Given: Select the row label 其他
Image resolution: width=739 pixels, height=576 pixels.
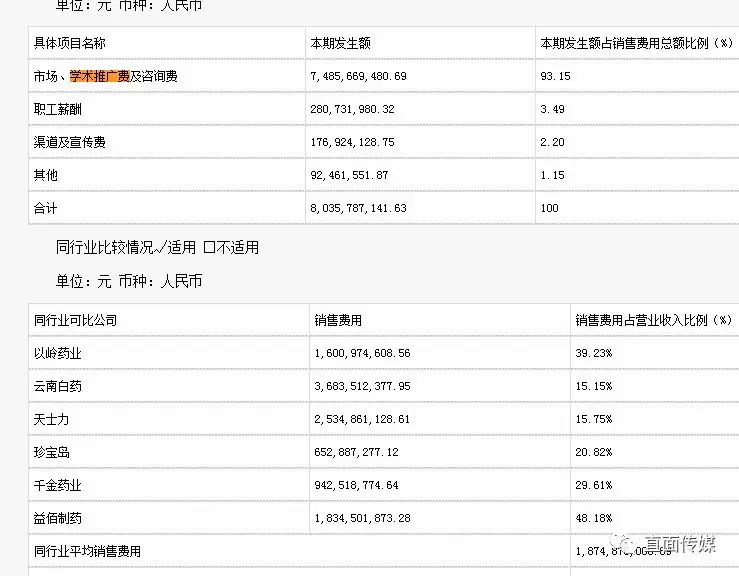Looking at the screenshot, I should (x=45, y=175).
